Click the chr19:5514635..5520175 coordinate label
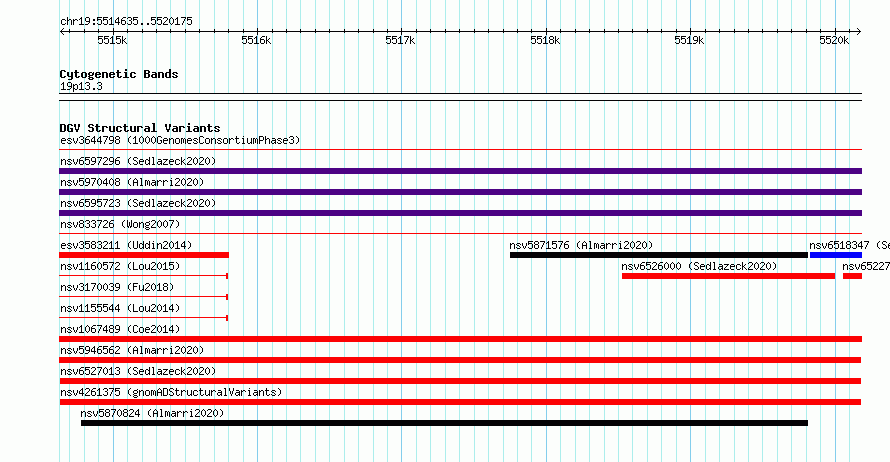 click(126, 22)
